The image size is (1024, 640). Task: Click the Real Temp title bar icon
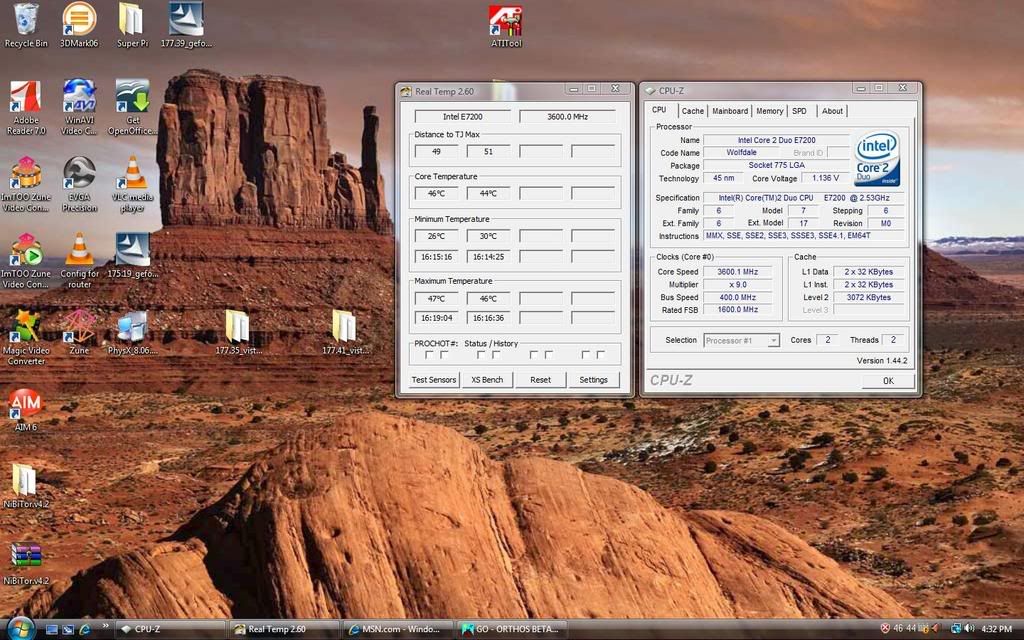[x=406, y=91]
